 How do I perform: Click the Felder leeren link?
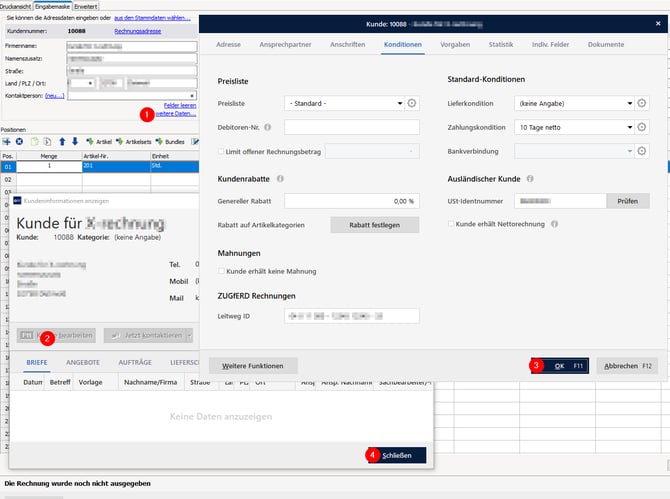pos(180,105)
